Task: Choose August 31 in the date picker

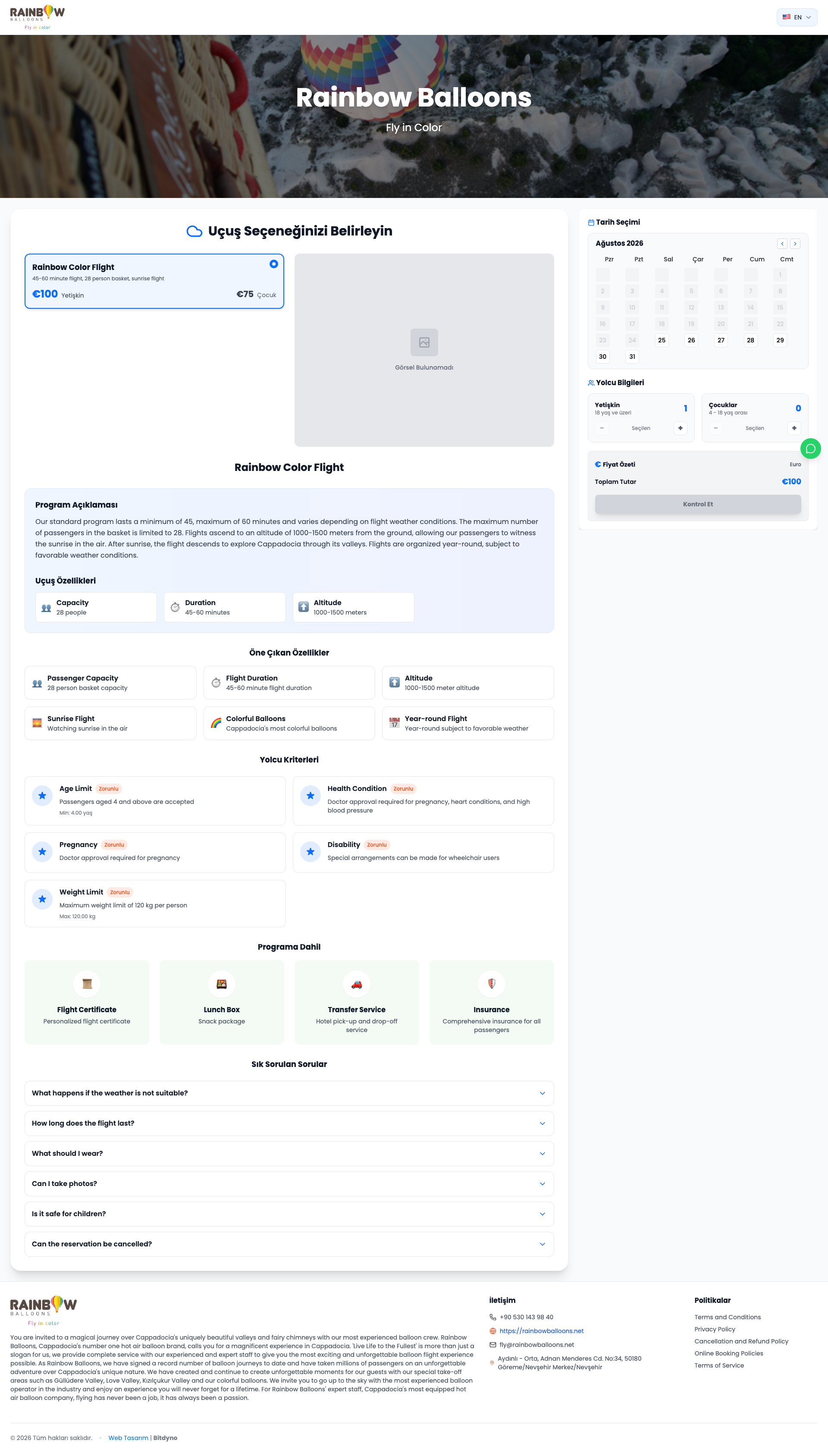Action: tap(632, 357)
